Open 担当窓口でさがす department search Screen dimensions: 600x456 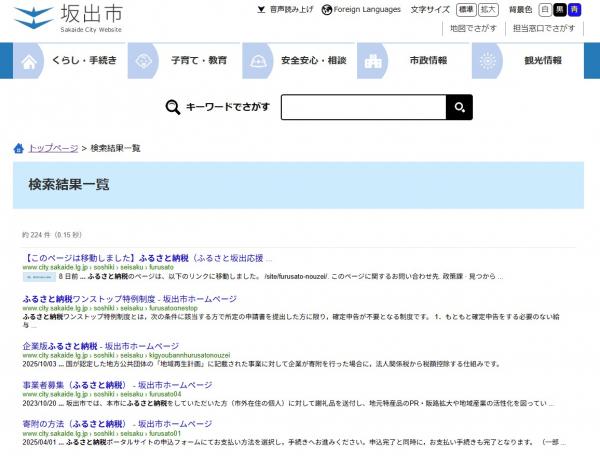pos(544,28)
